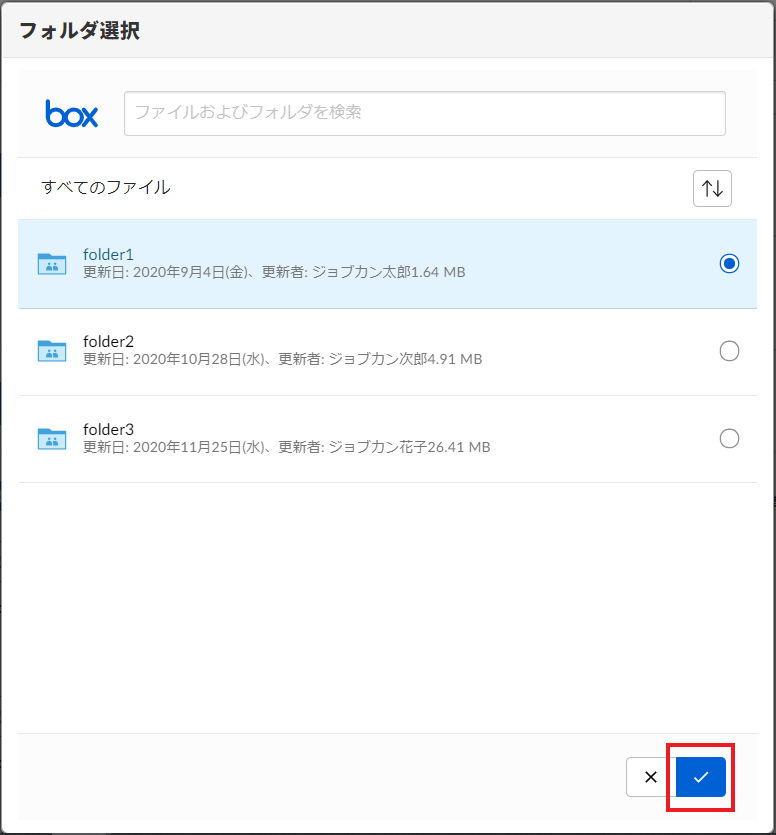Viewport: 776px width, 835px height.
Task: Click the すべてのファイル breadcrumb
Action: pyautogui.click(x=106, y=187)
